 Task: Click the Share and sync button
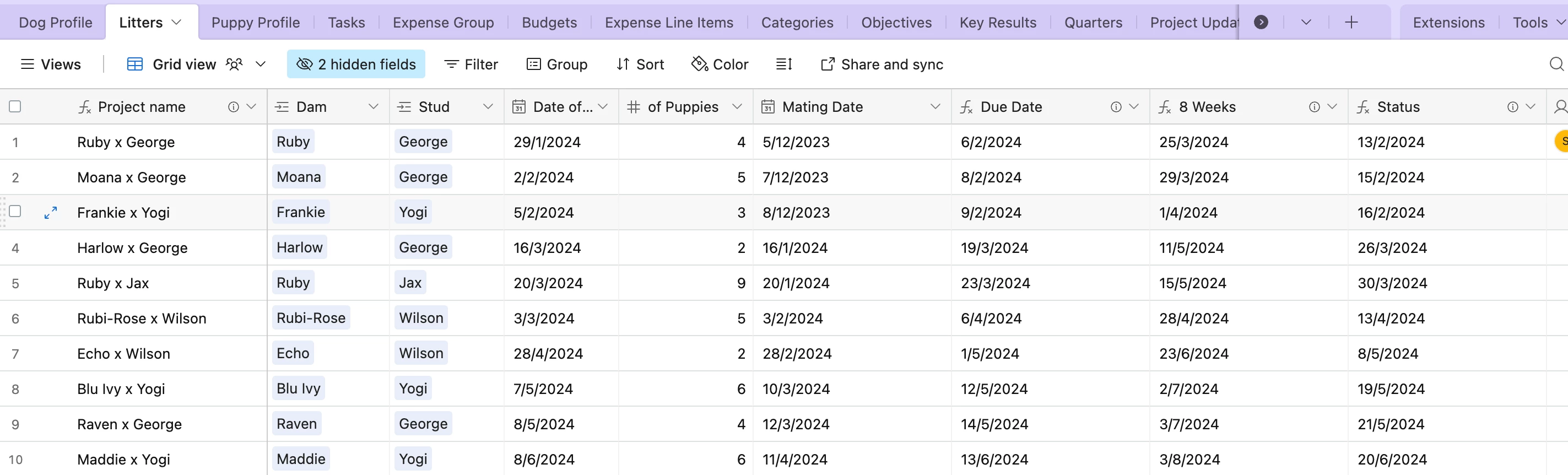[882, 64]
